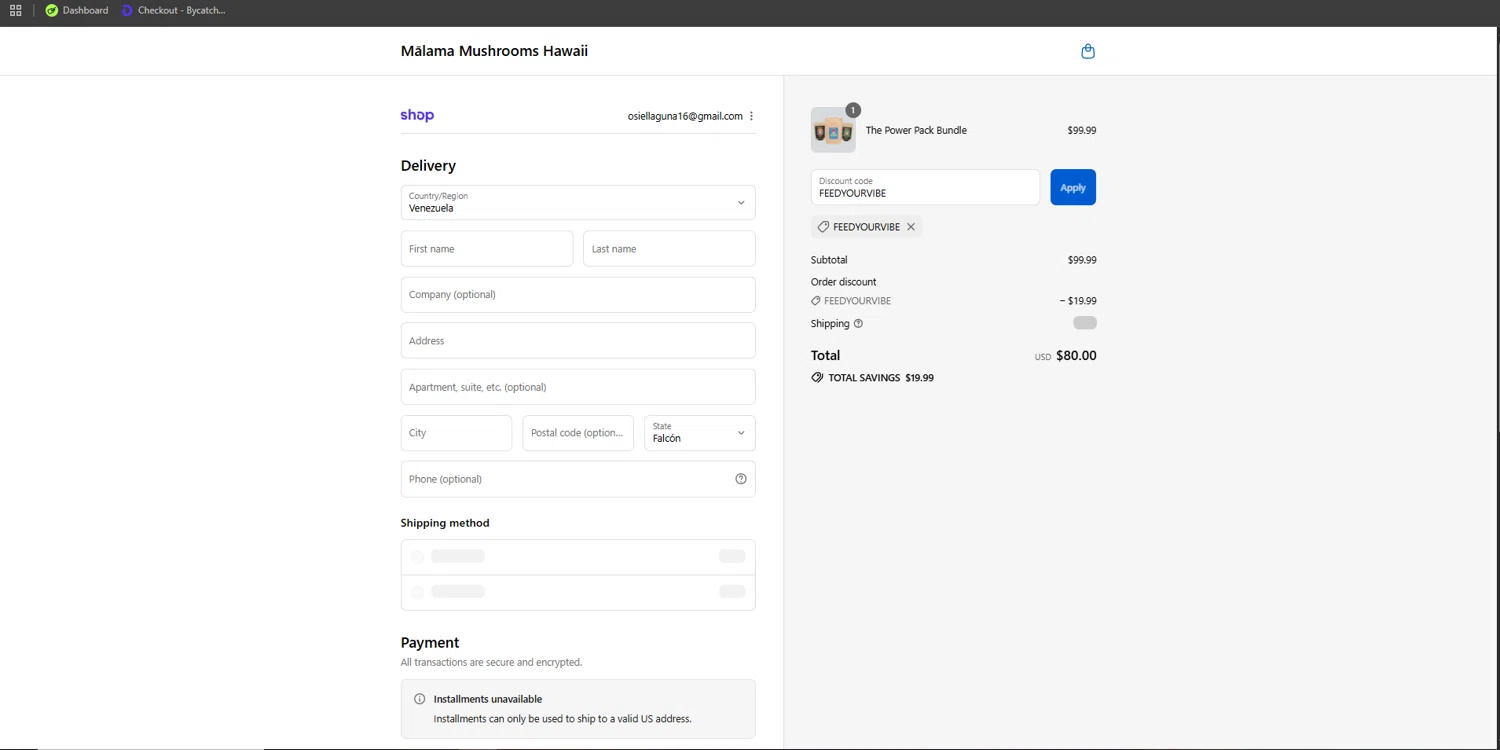Click The Power Pack Bundle product name
Image resolution: width=1500 pixels, height=750 pixels.
pyautogui.click(x=916, y=130)
